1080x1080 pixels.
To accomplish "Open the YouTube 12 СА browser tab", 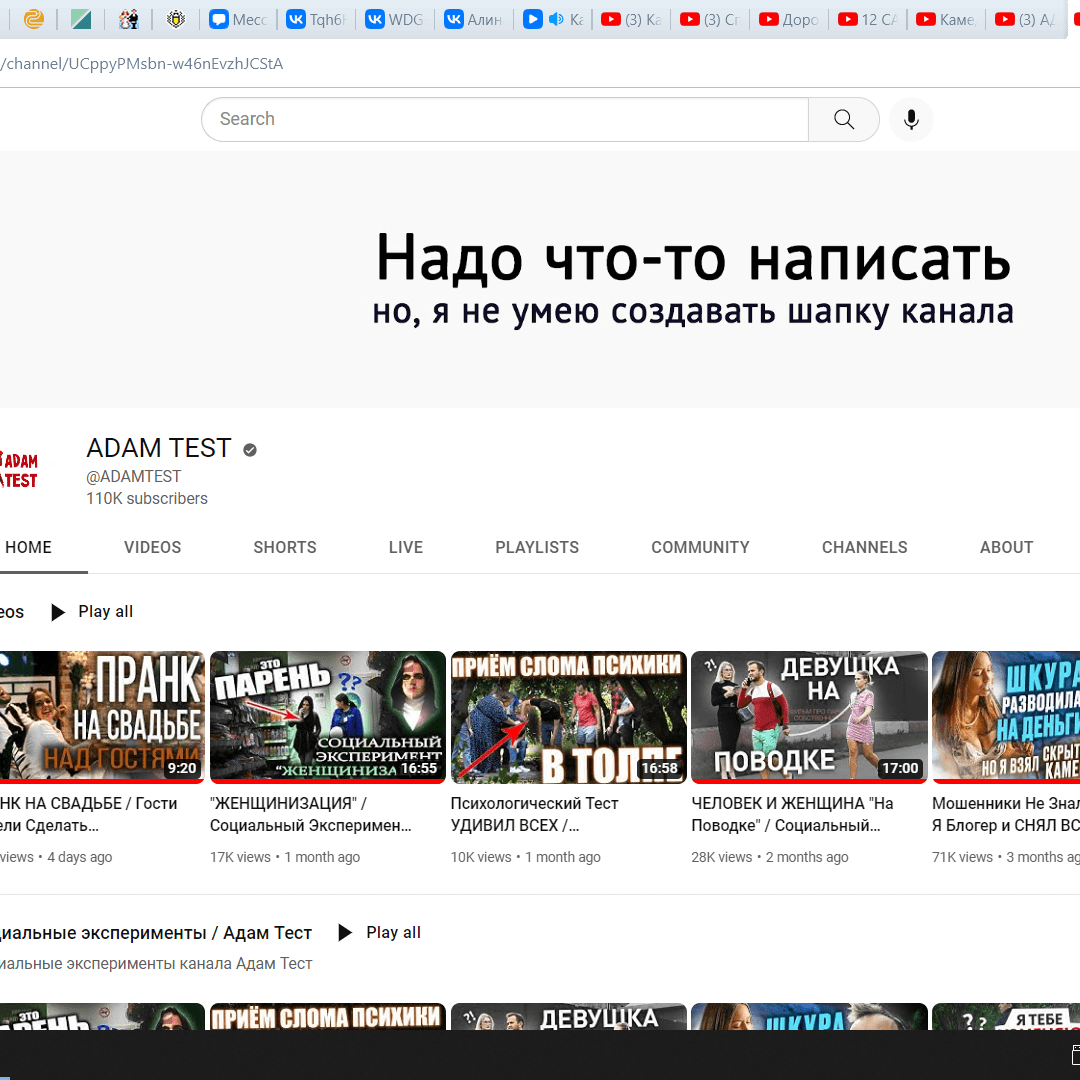I will pyautogui.click(x=868, y=19).
